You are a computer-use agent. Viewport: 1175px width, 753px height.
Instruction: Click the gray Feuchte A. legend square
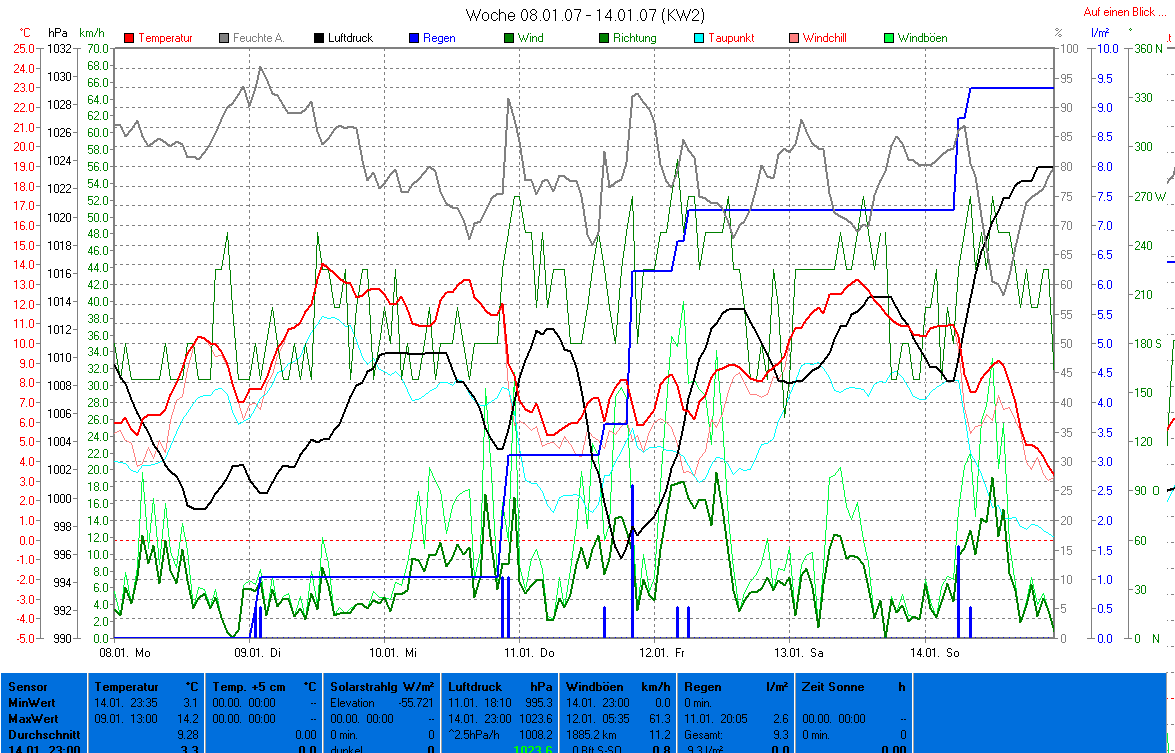click(225, 38)
